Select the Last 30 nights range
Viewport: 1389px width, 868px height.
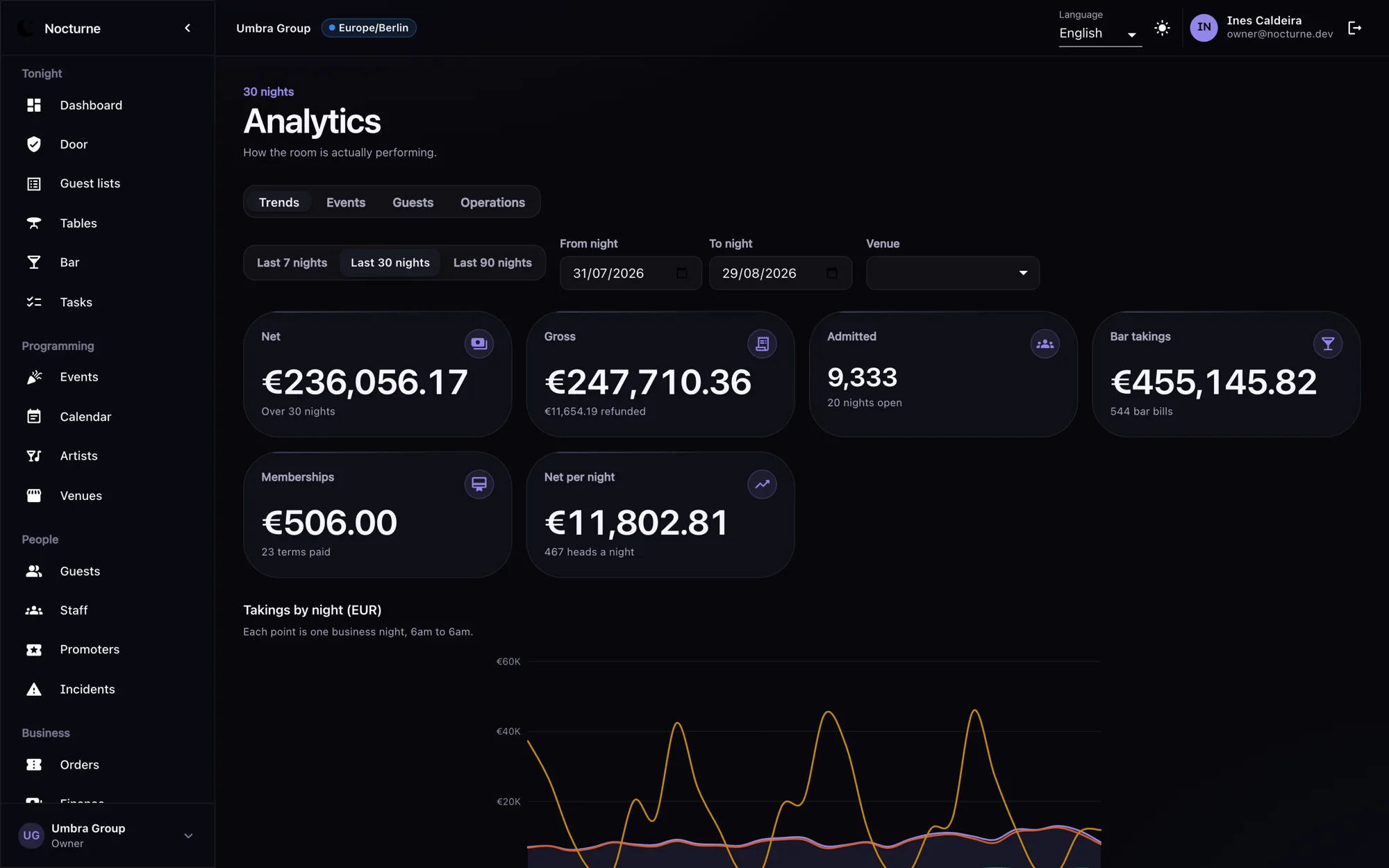point(390,262)
